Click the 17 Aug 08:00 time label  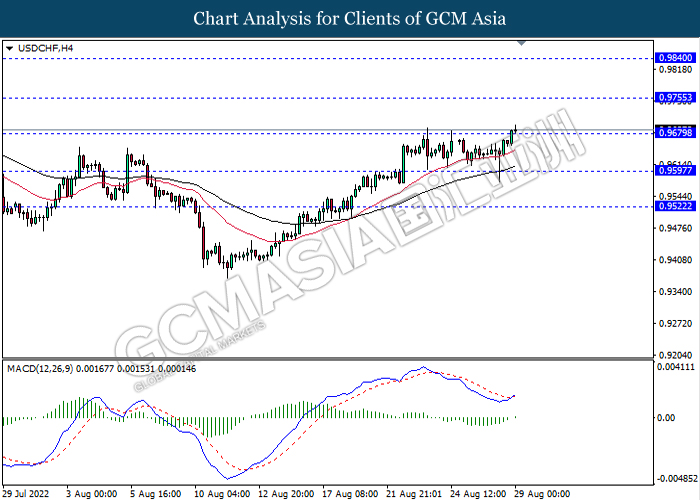350,494
